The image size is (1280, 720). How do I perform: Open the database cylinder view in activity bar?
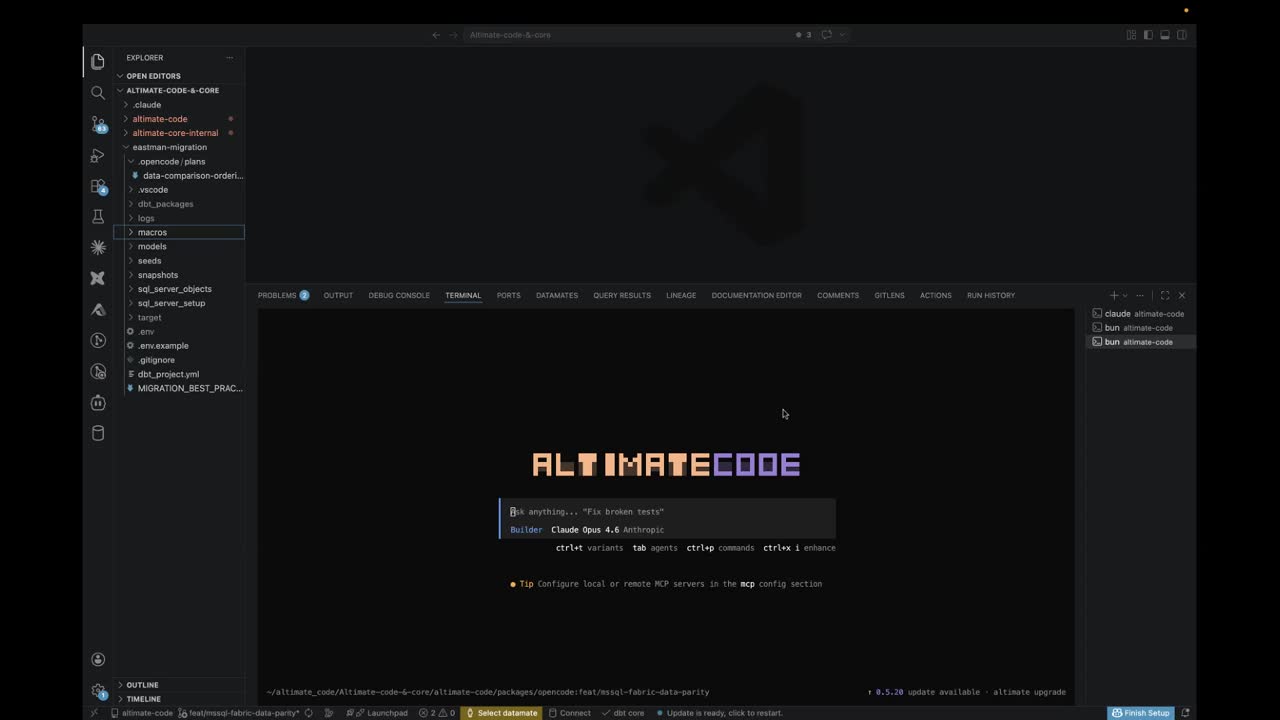[x=98, y=433]
